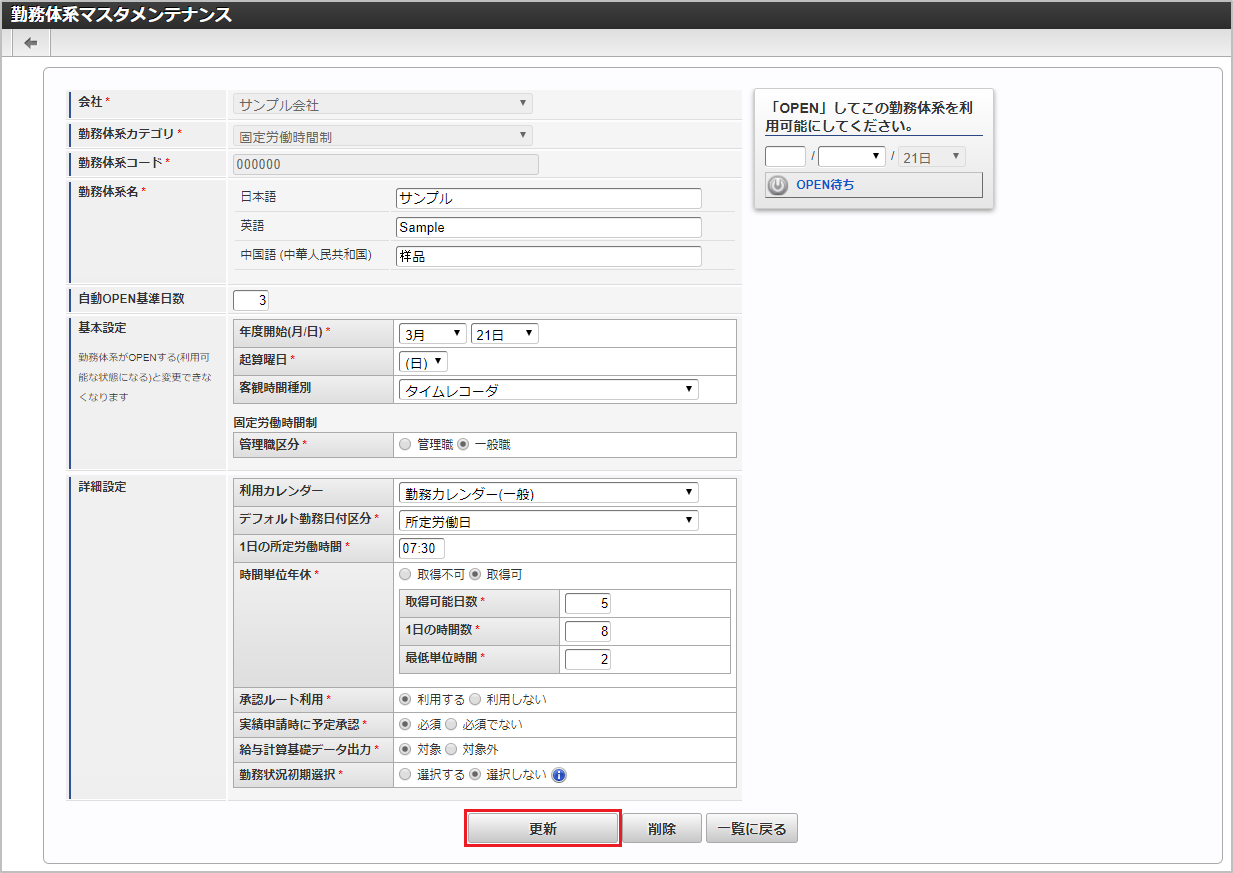Choose 利用する for 承認ルート利用
1233x873 pixels.
click(405, 700)
